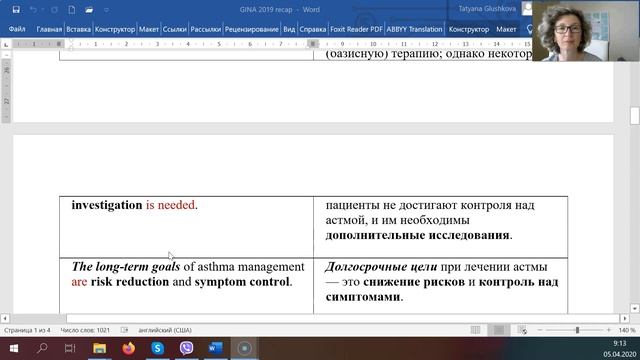This screenshot has height=360, width=640.
Task: Click the bold text 'снижение рисков'
Action: point(413,282)
